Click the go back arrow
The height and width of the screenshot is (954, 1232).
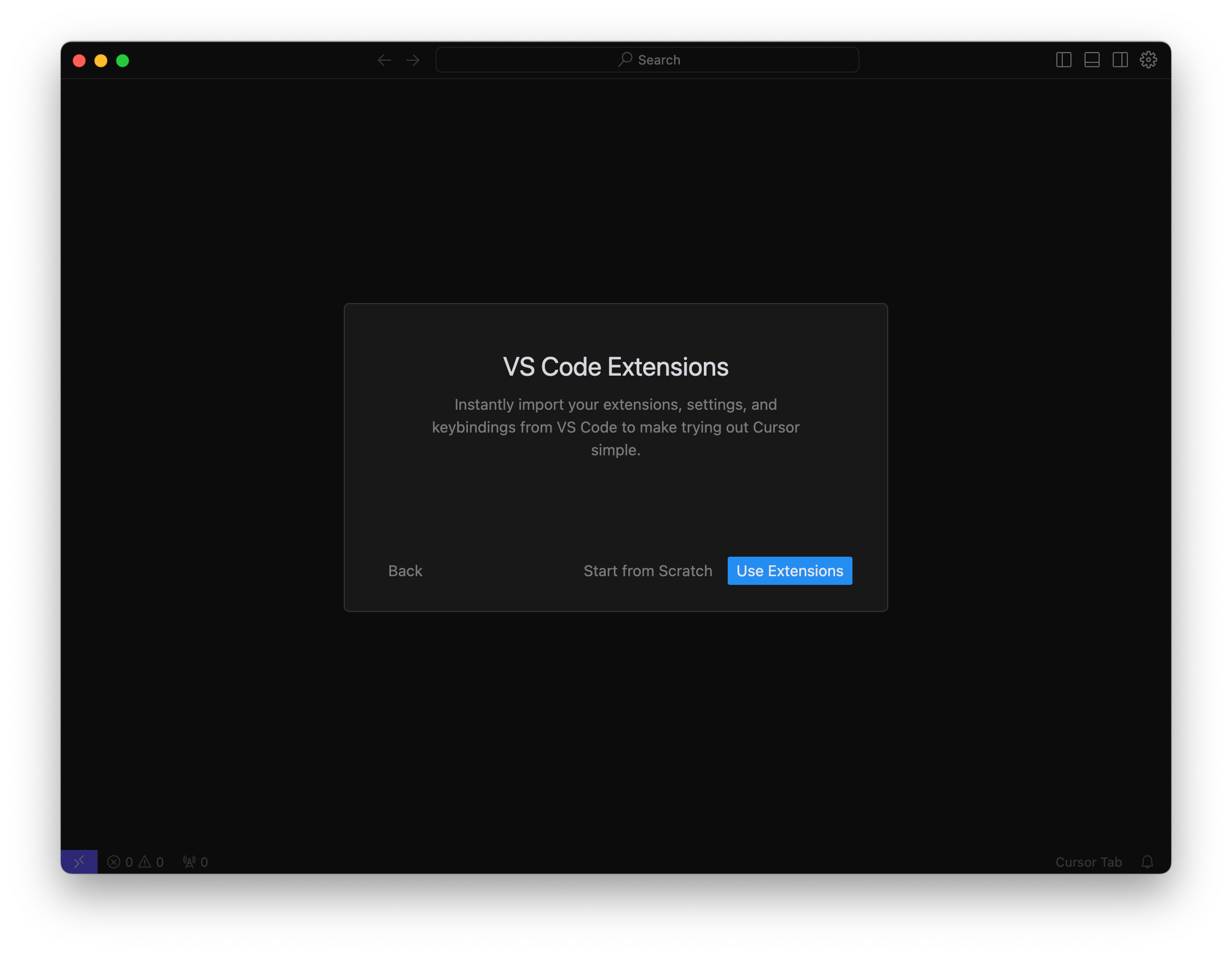(x=384, y=60)
